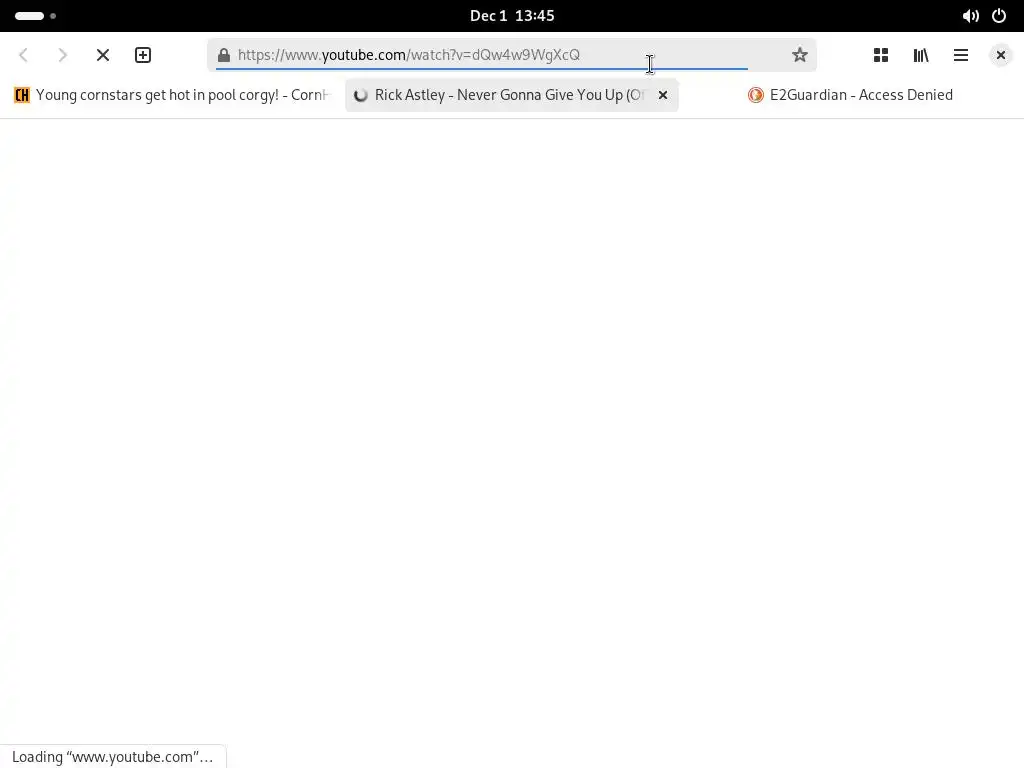Stop loading the current page
The width and height of the screenshot is (1024, 768).
(103, 55)
